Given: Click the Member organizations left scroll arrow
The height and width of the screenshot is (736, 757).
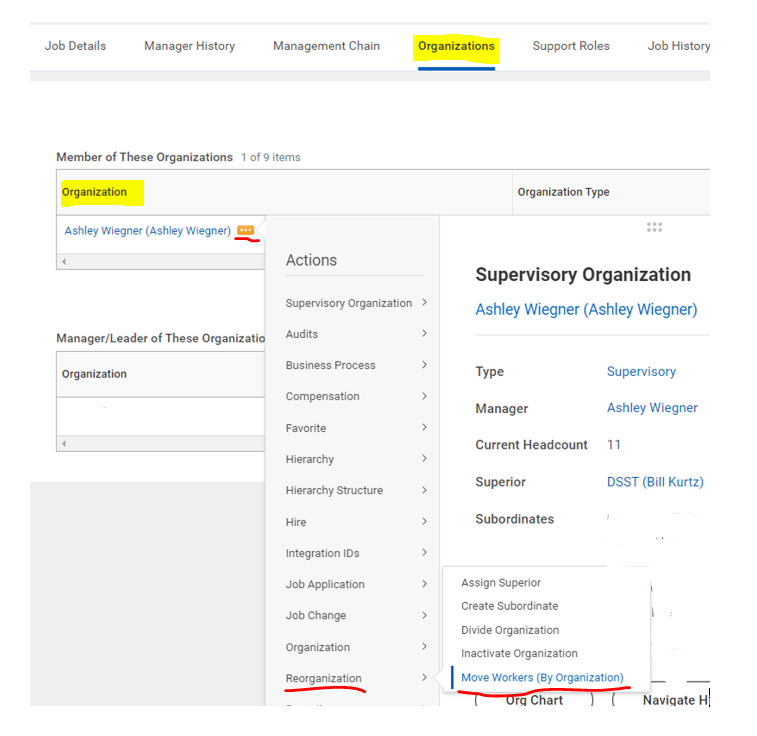Looking at the screenshot, I should (x=64, y=262).
